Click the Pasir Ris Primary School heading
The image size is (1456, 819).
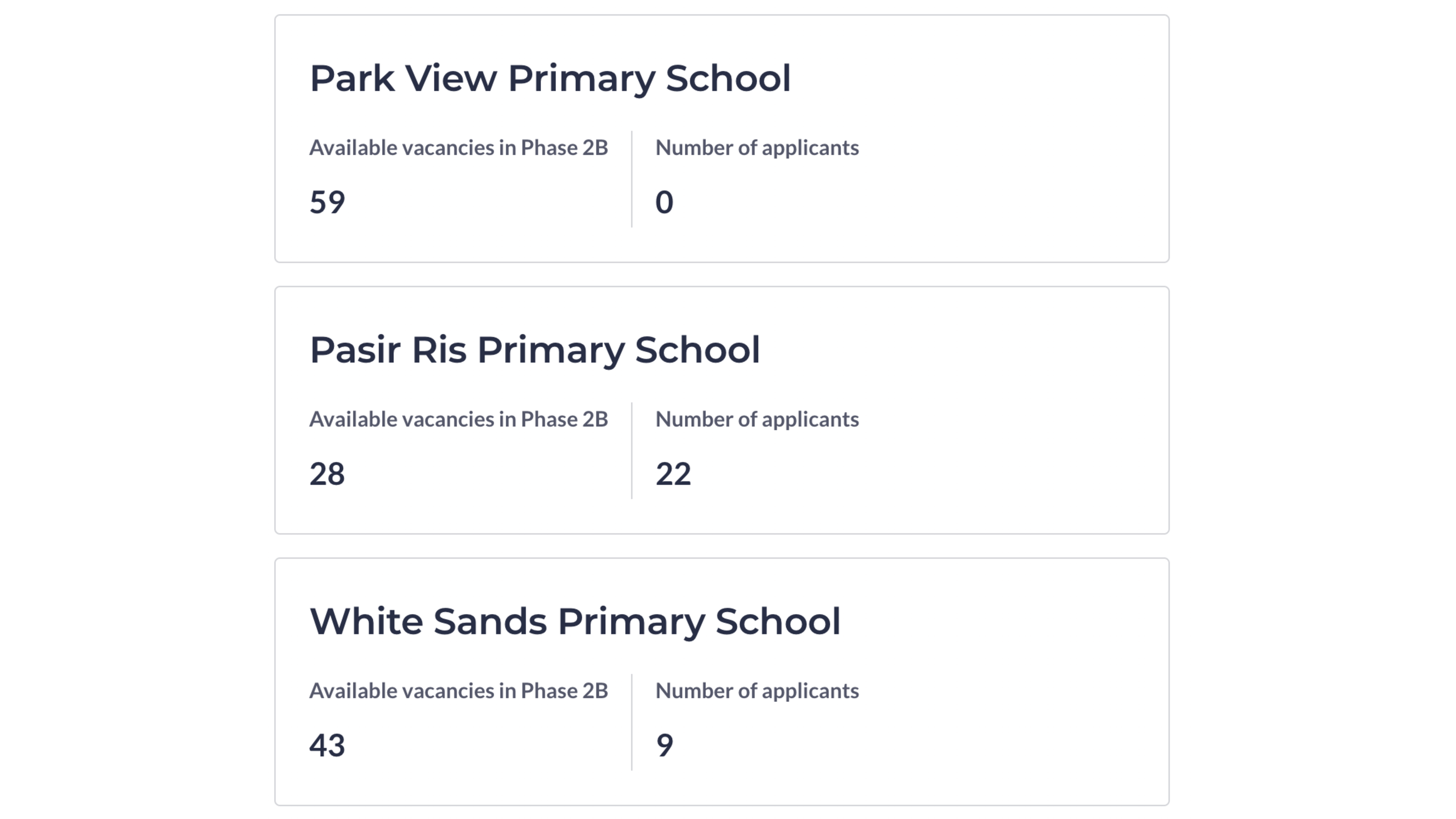pyautogui.click(x=534, y=350)
